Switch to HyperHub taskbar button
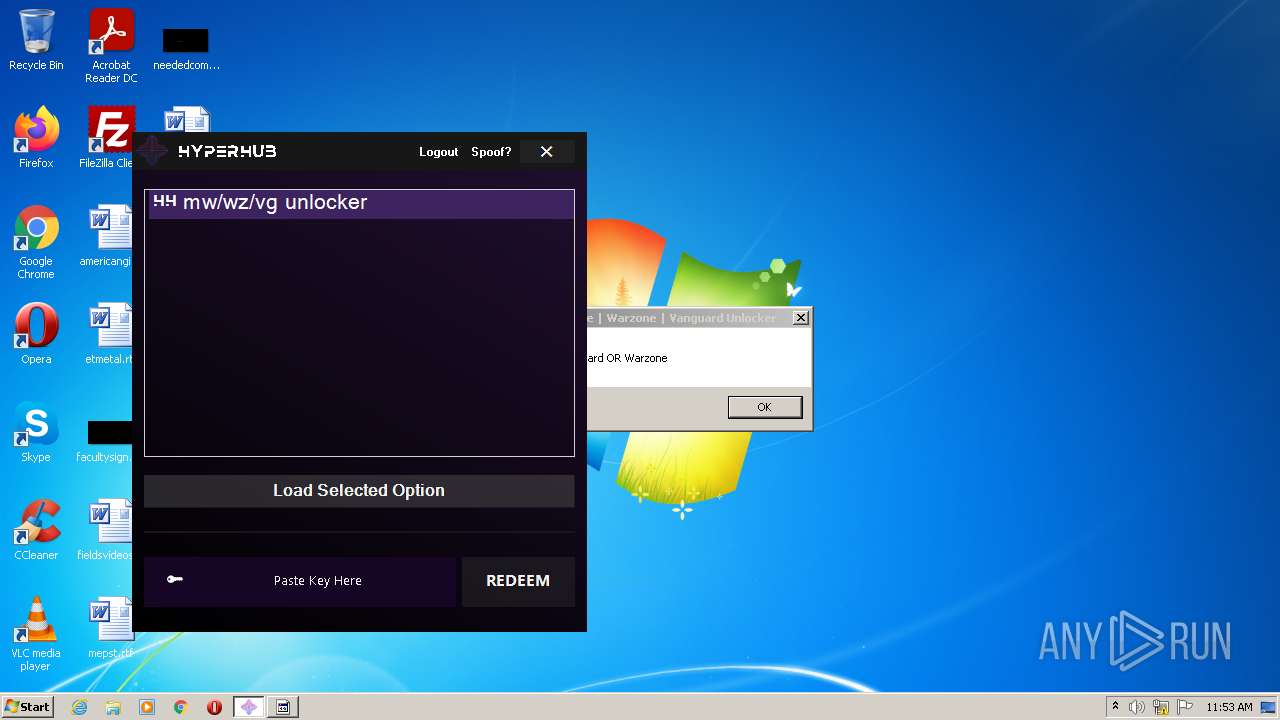 pyautogui.click(x=249, y=707)
